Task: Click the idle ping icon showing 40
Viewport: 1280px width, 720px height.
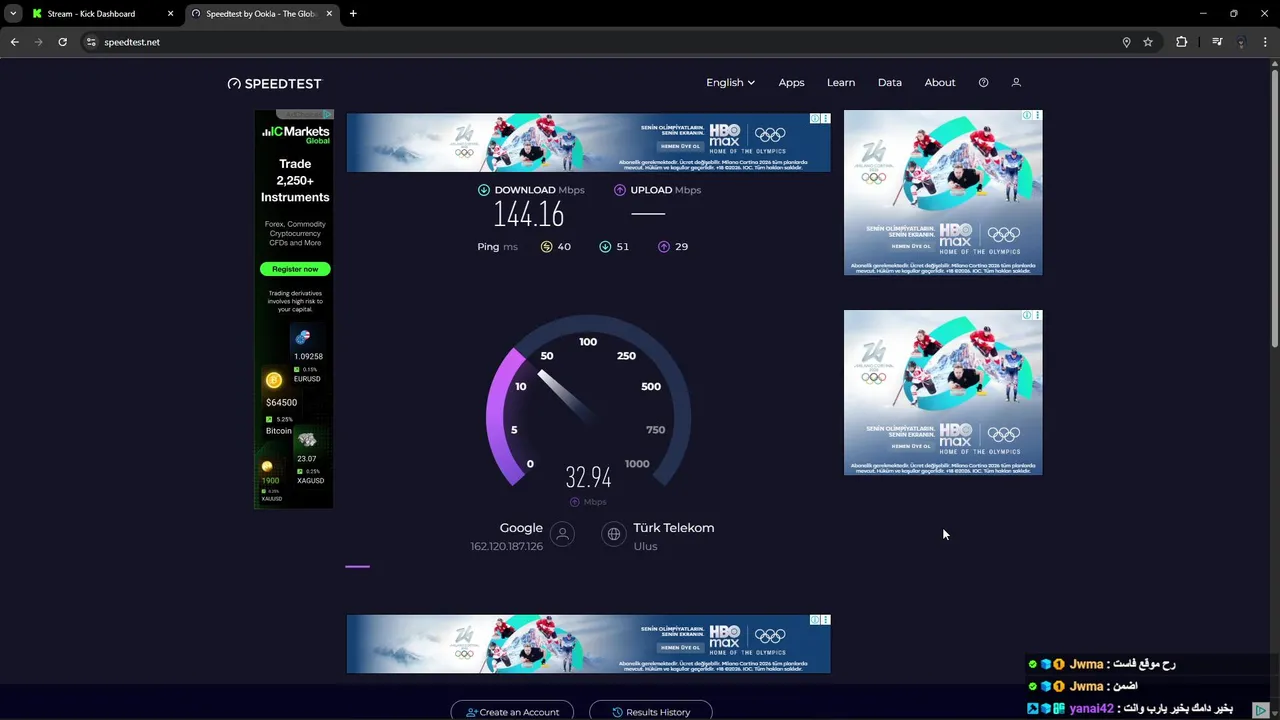Action: (546, 247)
